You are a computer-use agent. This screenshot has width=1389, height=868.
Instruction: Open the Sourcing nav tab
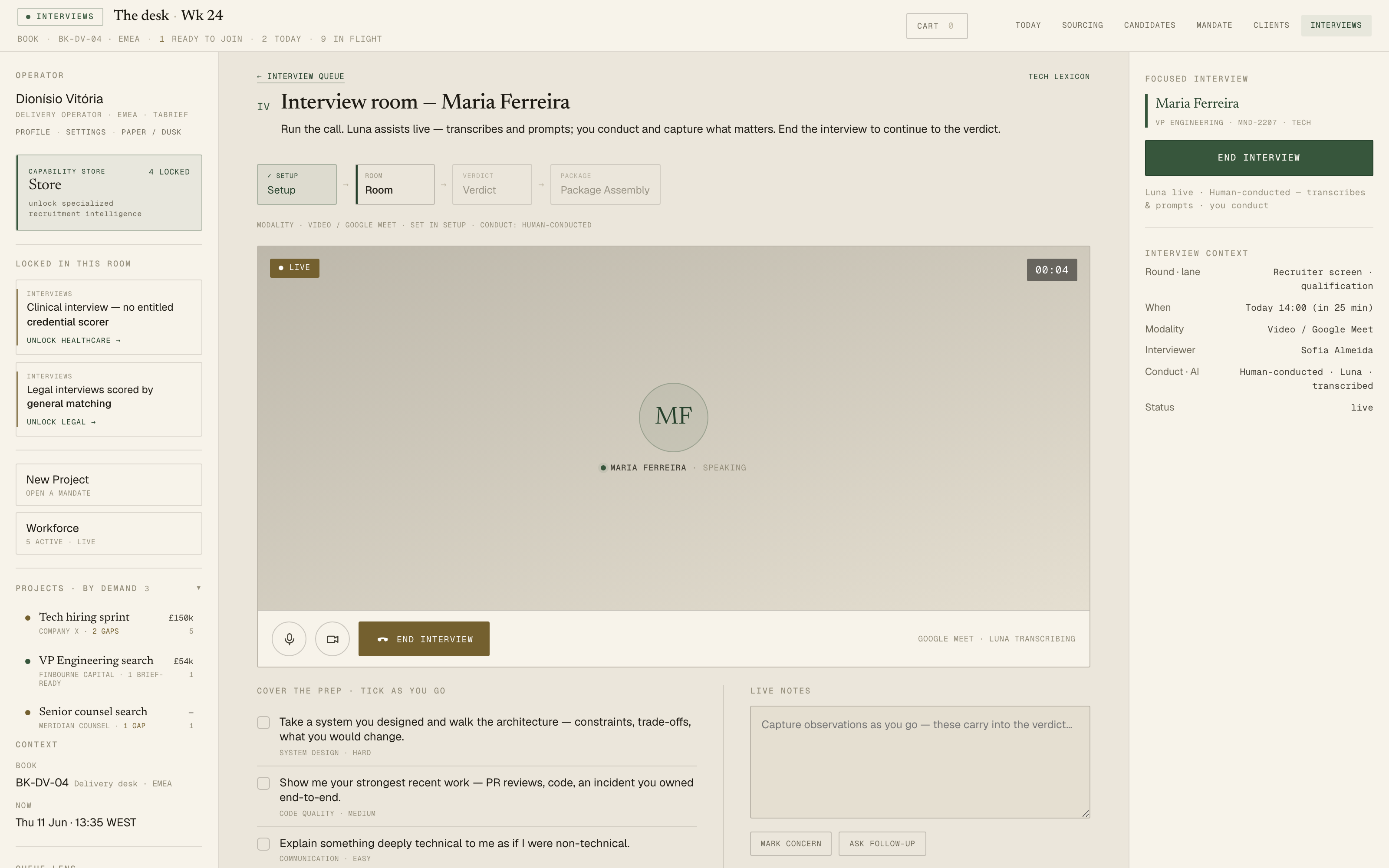(x=1083, y=25)
